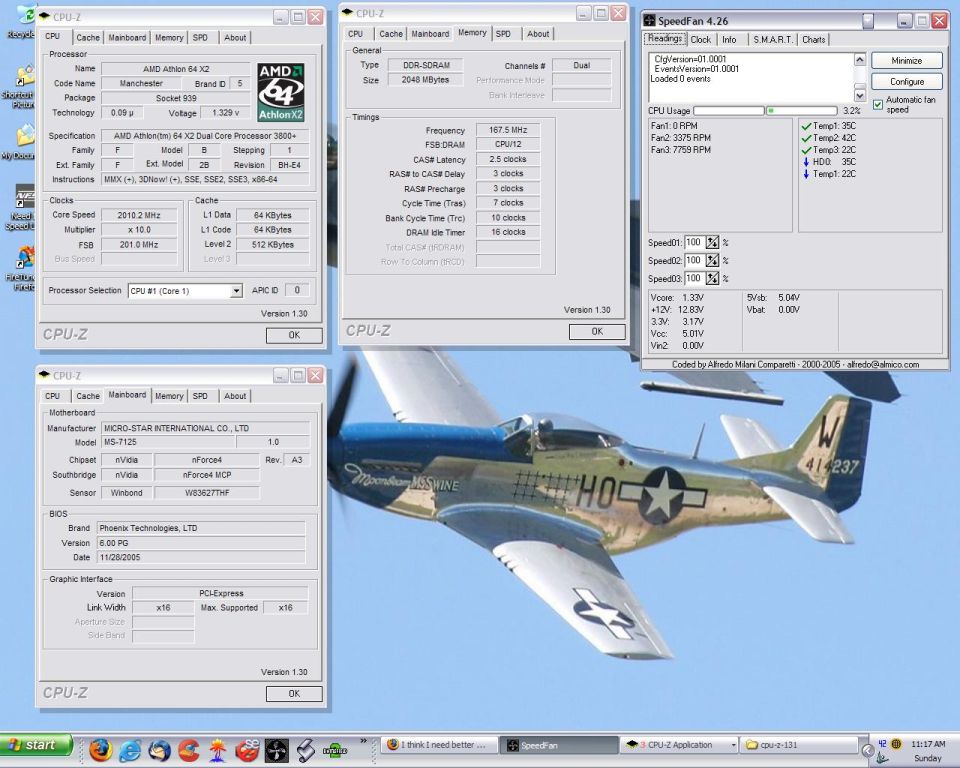Viewport: 960px width, 768px height.
Task: Click the CPU Usage progress bar with green segment
Action: click(801, 111)
